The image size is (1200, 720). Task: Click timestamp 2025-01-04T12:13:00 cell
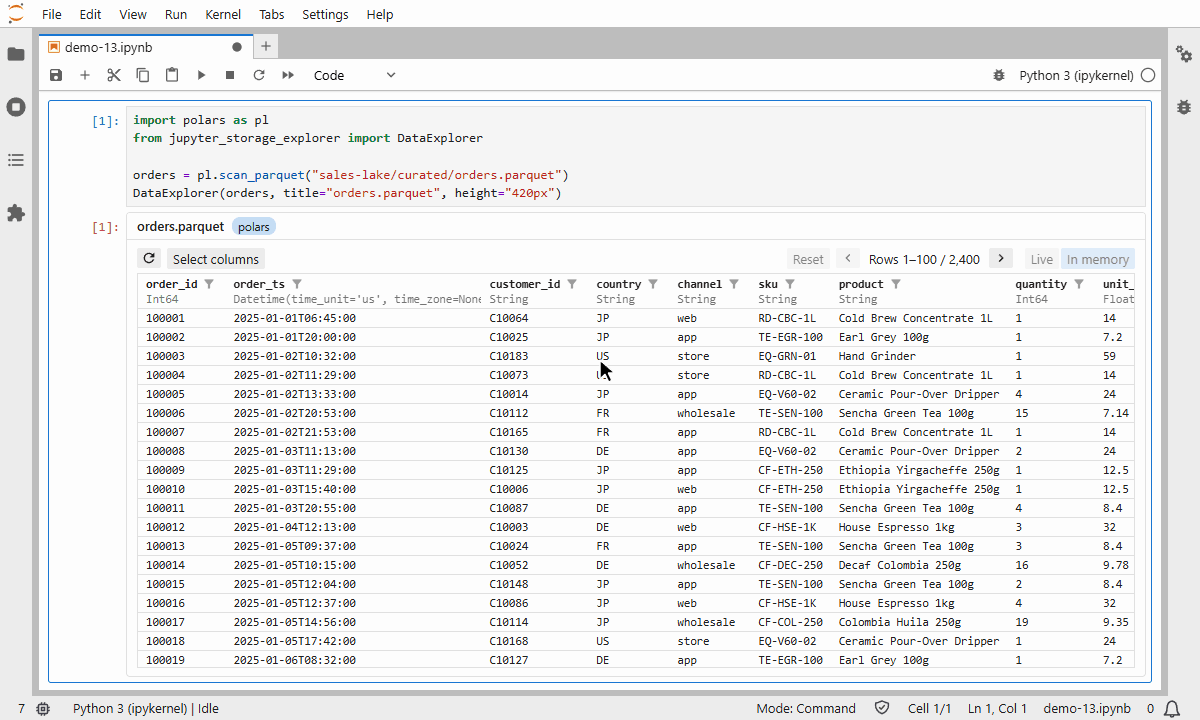pyautogui.click(x=294, y=527)
